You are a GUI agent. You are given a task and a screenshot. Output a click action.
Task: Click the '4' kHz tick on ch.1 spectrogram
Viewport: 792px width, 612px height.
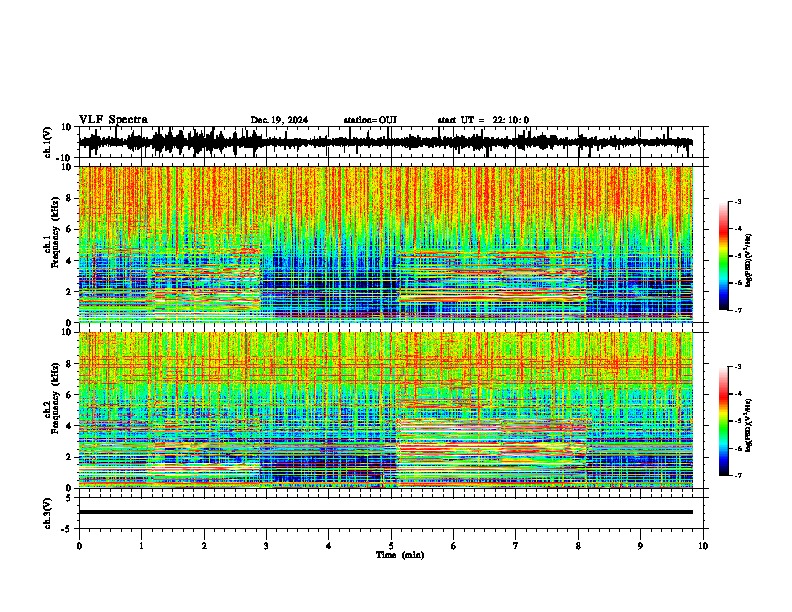coord(70,261)
